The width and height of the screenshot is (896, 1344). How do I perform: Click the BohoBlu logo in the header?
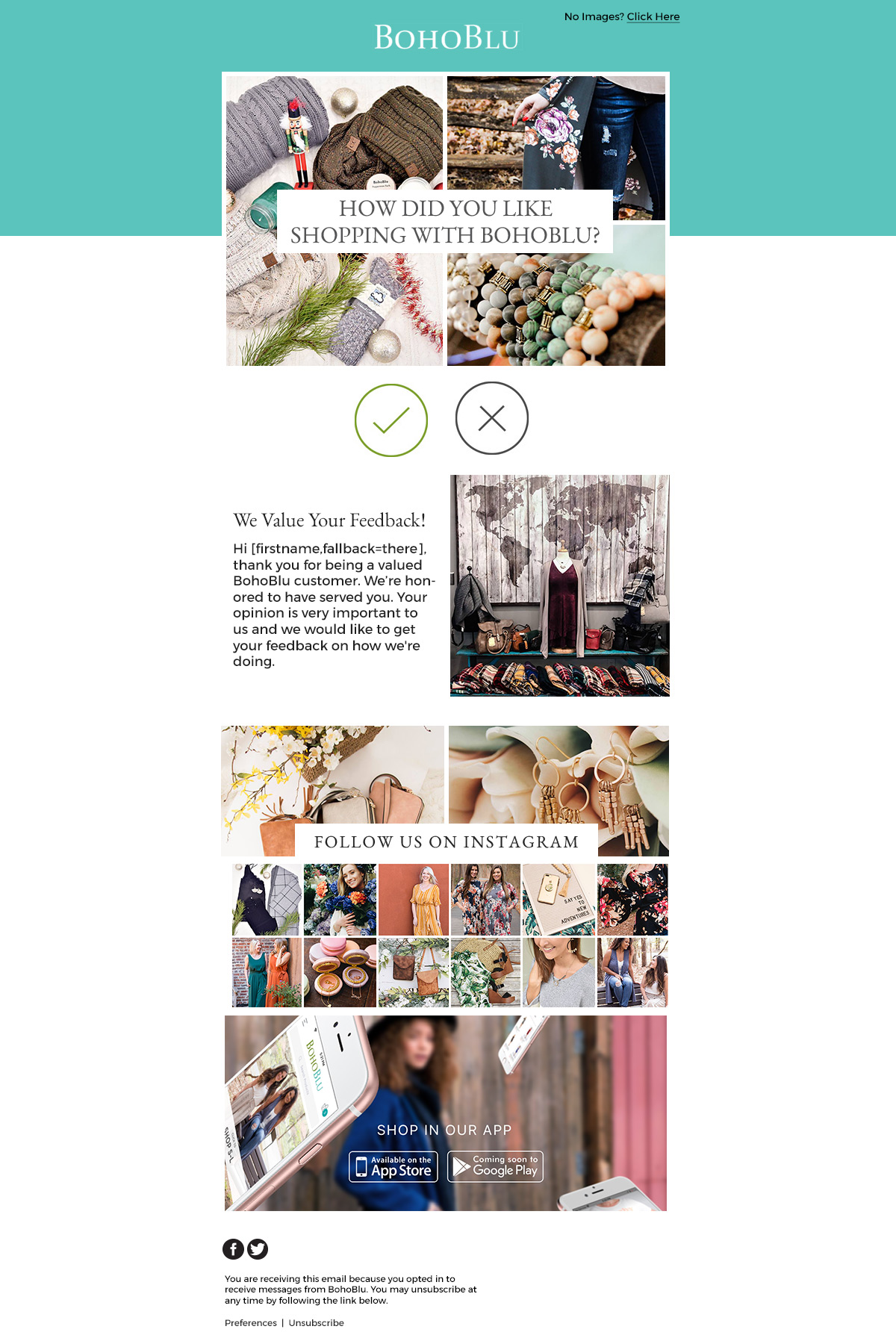click(x=447, y=37)
